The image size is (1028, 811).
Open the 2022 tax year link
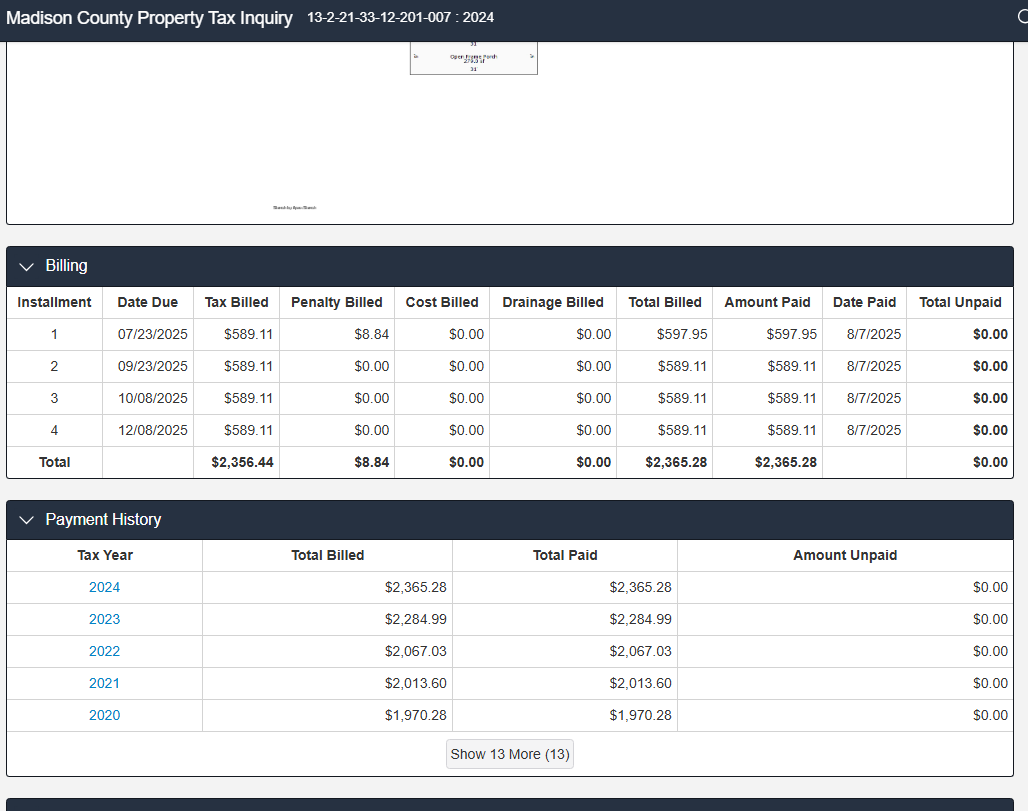104,651
